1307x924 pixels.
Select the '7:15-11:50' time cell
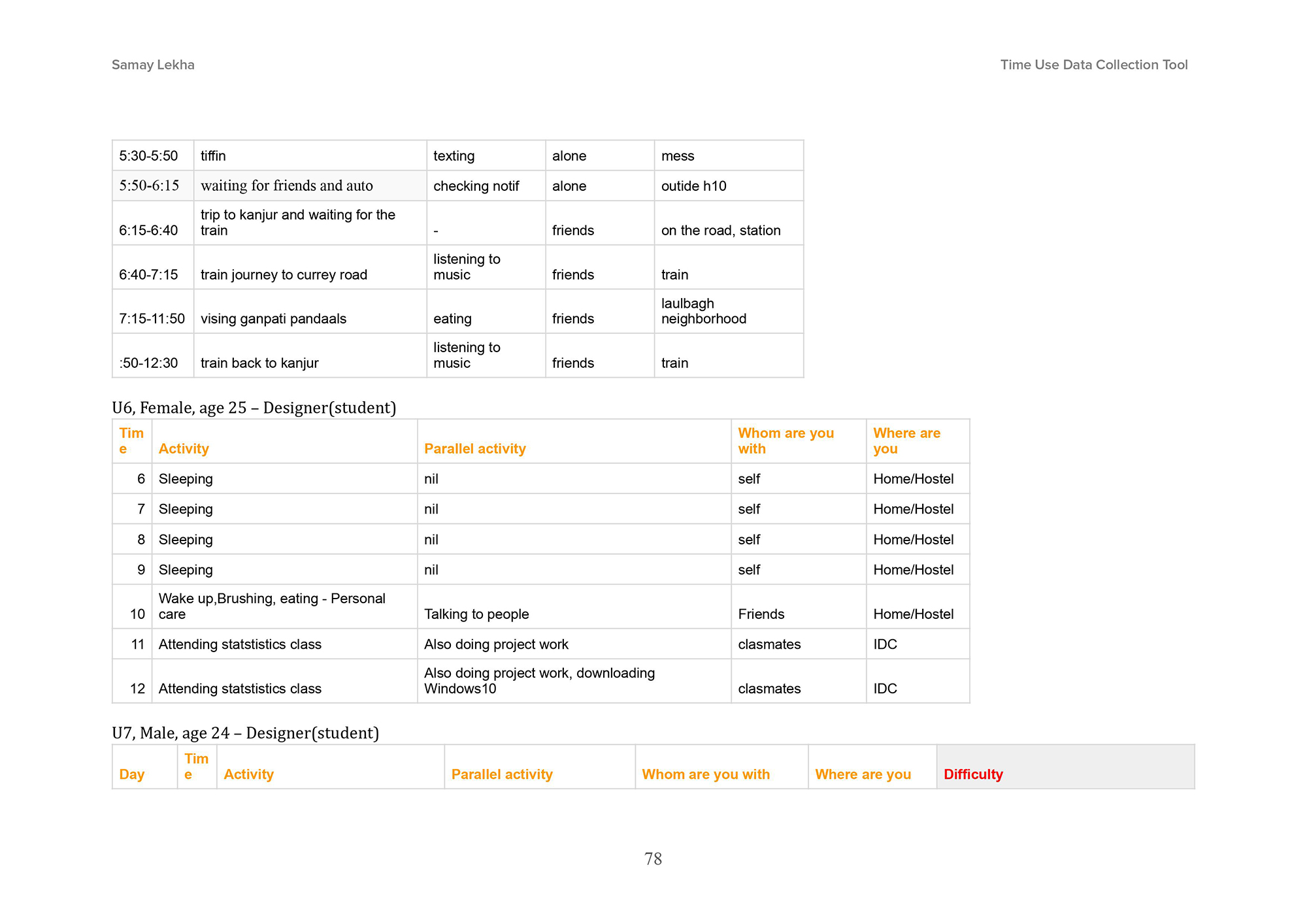coord(152,318)
